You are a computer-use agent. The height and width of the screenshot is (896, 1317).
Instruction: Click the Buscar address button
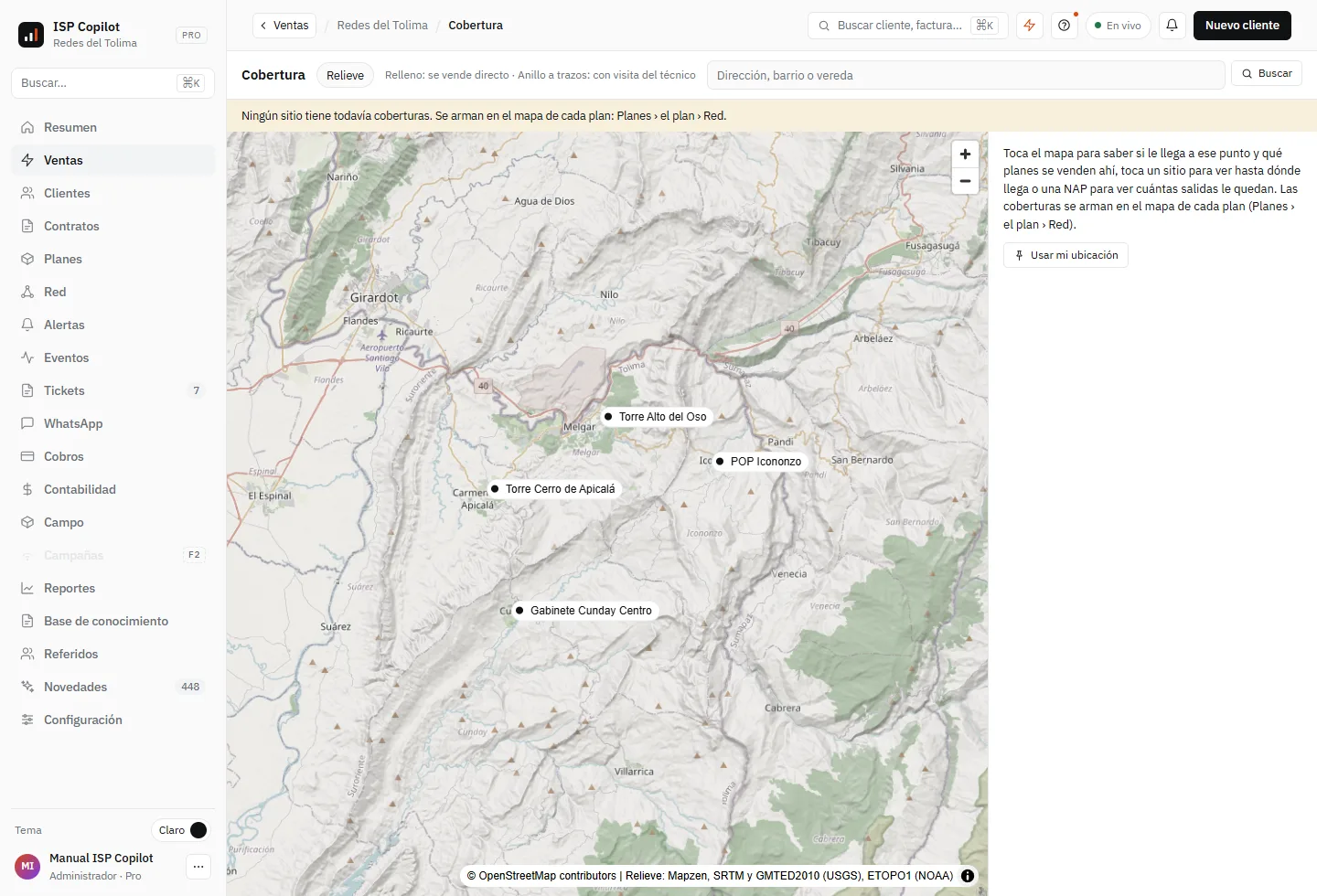pyautogui.click(x=1267, y=73)
